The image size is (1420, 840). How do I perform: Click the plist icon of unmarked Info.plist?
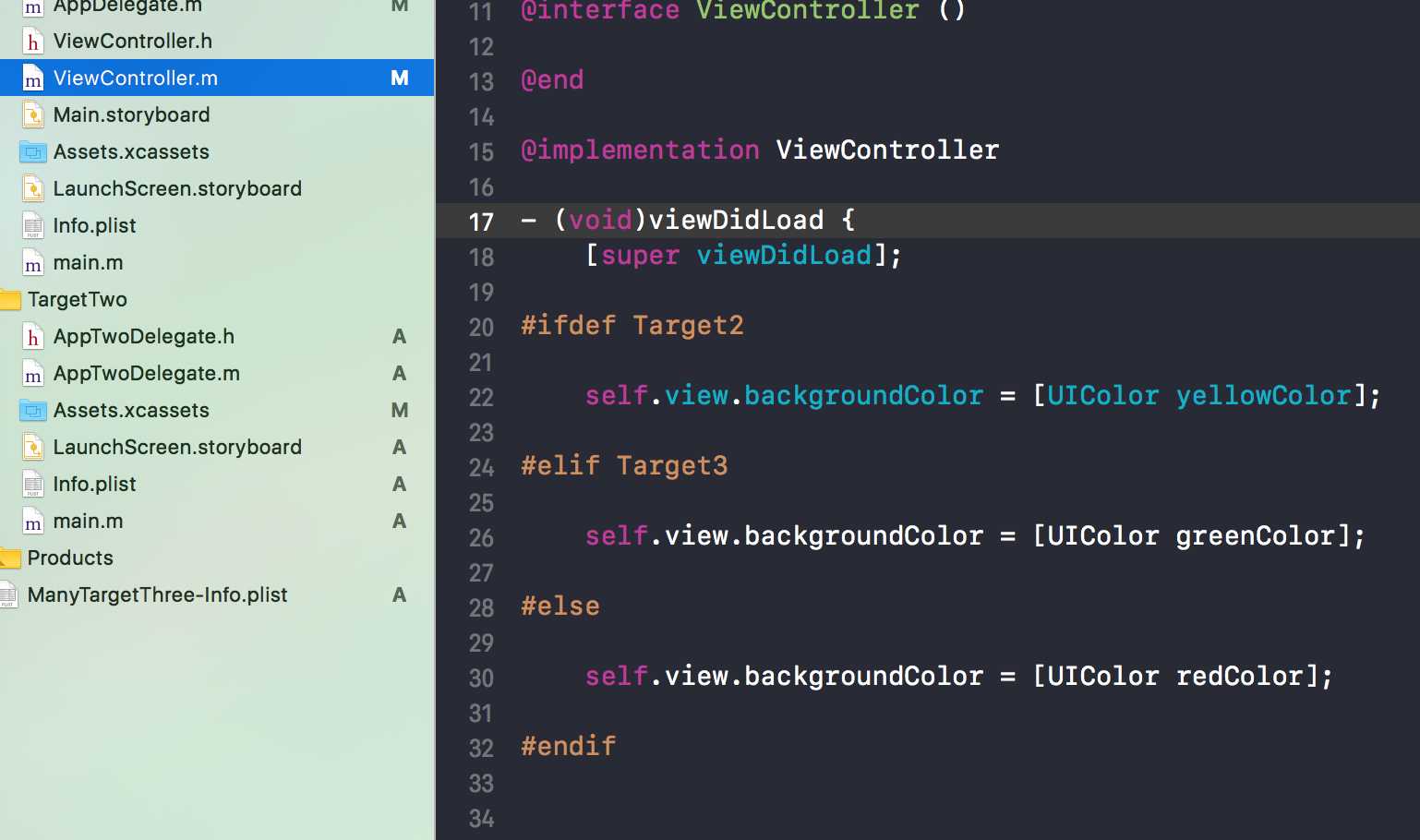(x=33, y=226)
